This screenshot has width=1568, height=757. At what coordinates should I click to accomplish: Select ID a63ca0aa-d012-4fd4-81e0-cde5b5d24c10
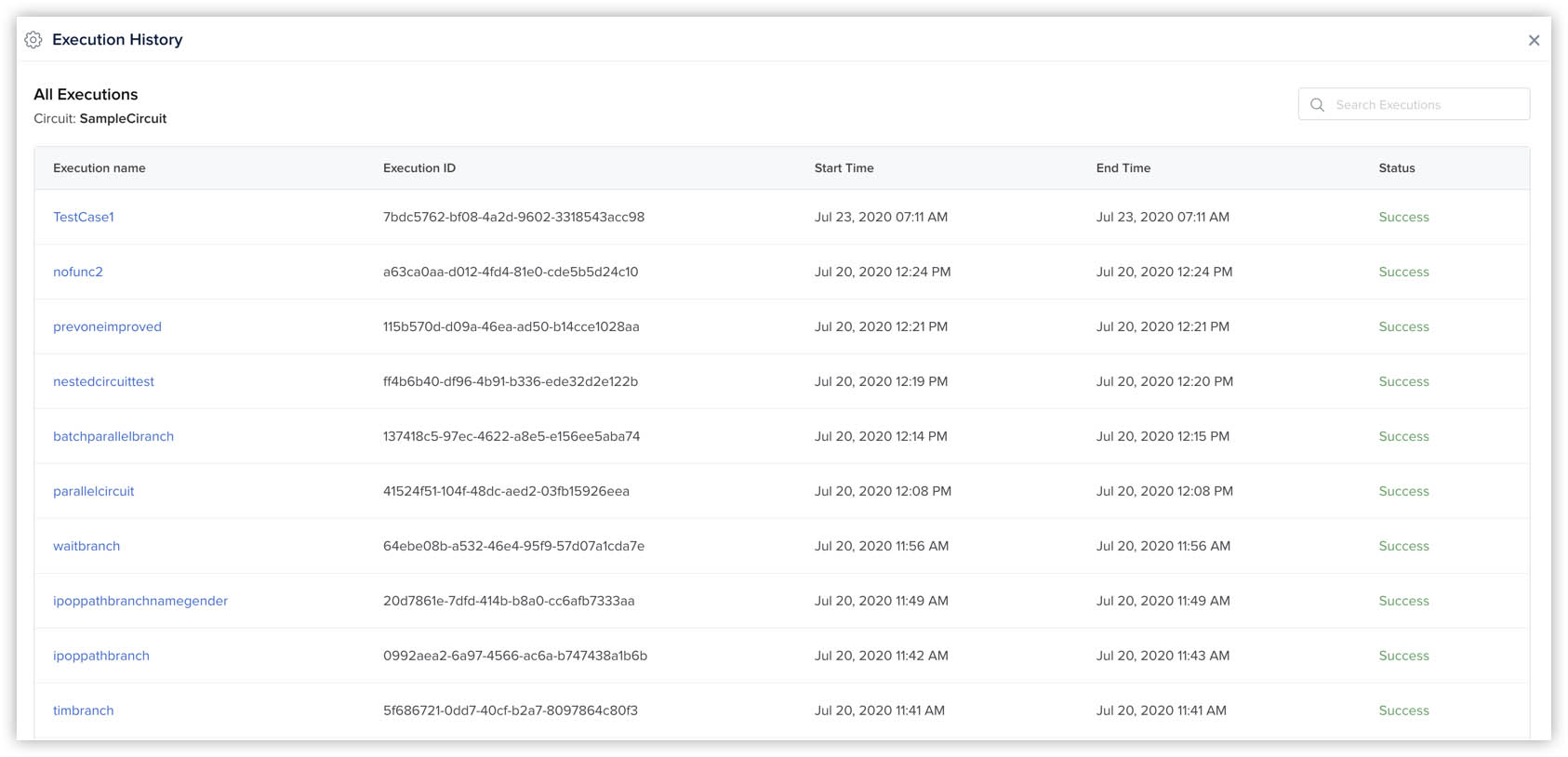pyautogui.click(x=511, y=272)
